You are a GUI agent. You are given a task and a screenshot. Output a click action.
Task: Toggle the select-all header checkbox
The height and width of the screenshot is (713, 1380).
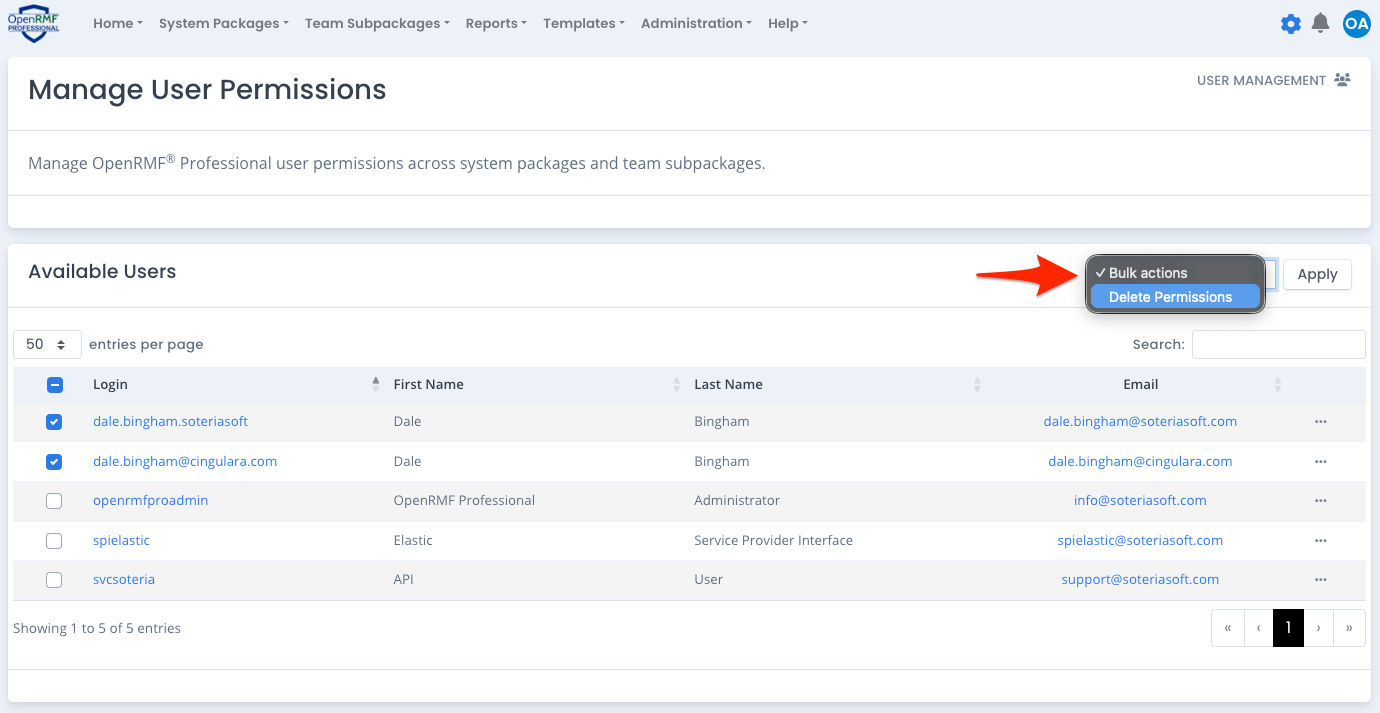55,385
